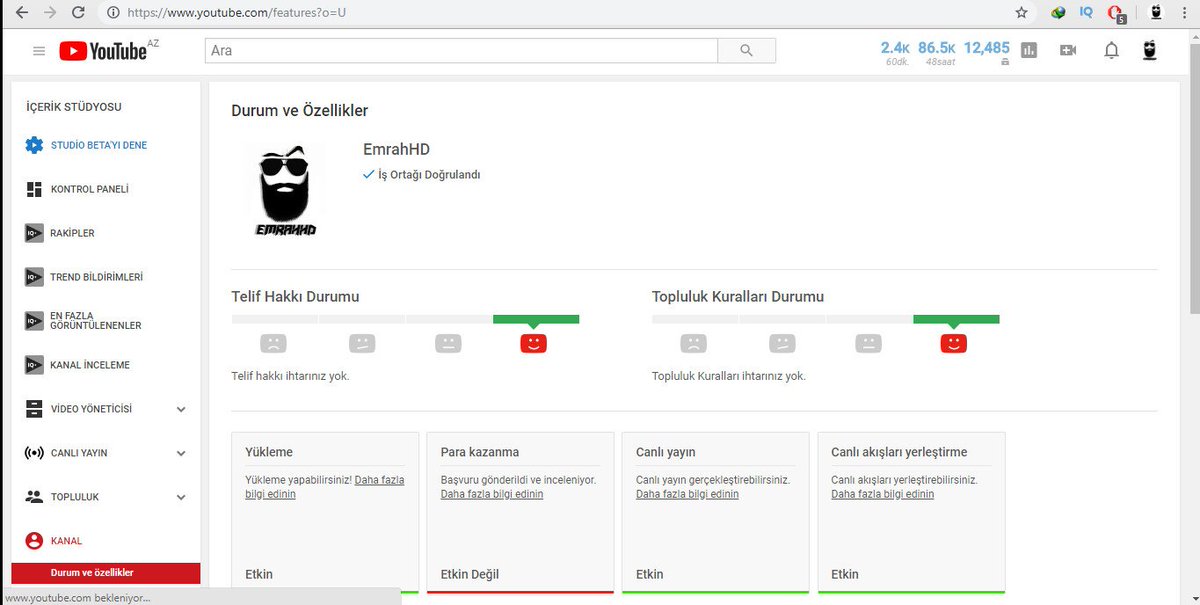The image size is (1200, 605).
Task: Expand the Canlı Yayın chevron
Action: pos(181,453)
